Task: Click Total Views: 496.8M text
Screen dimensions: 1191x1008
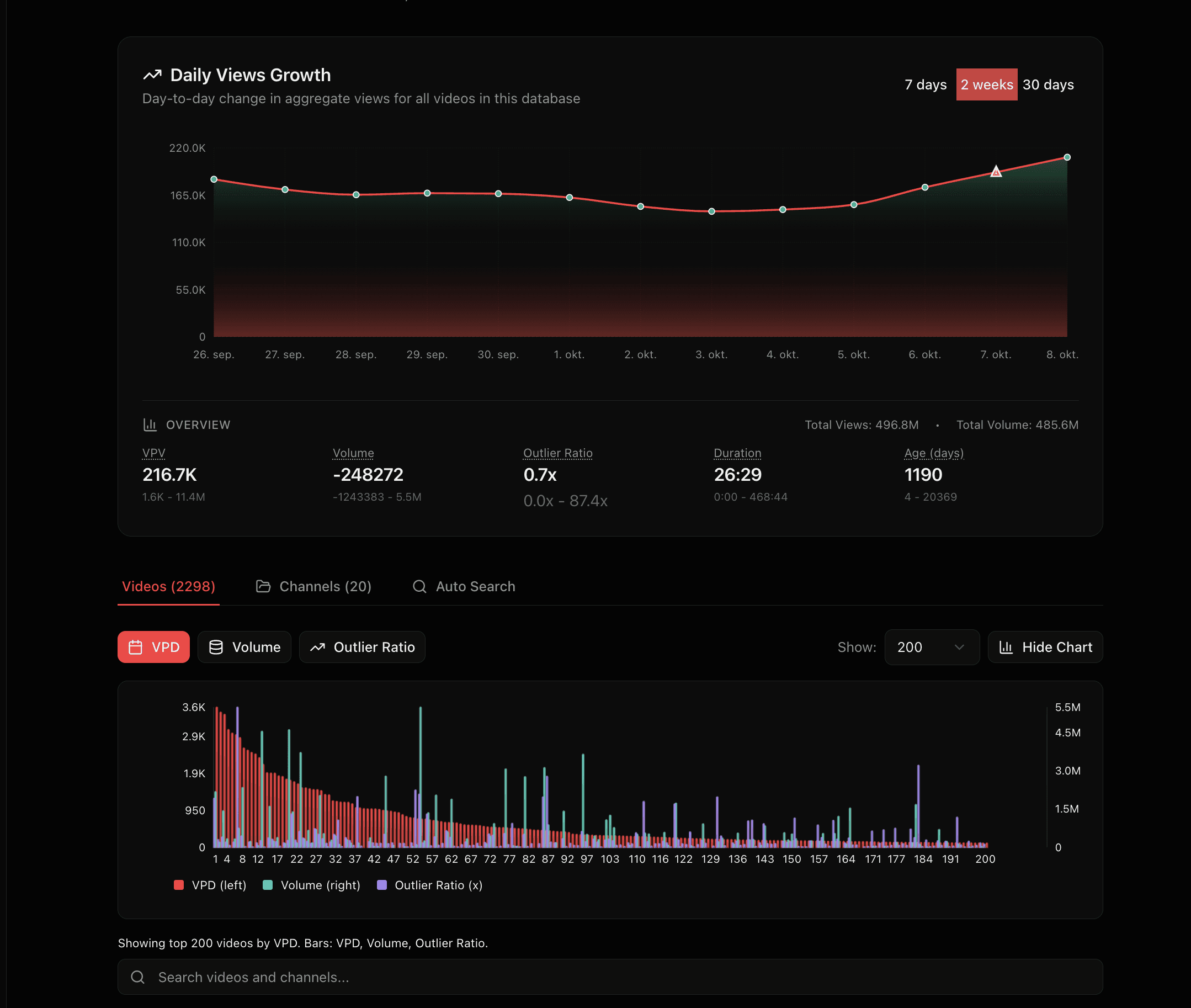Action: [x=862, y=425]
